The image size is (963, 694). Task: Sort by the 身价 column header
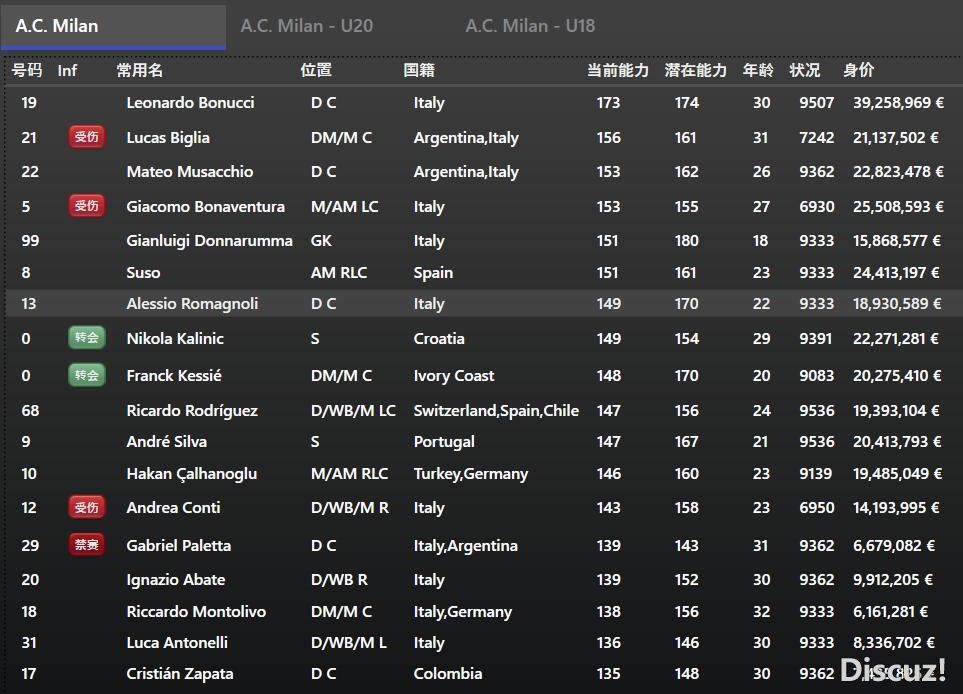pyautogui.click(x=859, y=70)
